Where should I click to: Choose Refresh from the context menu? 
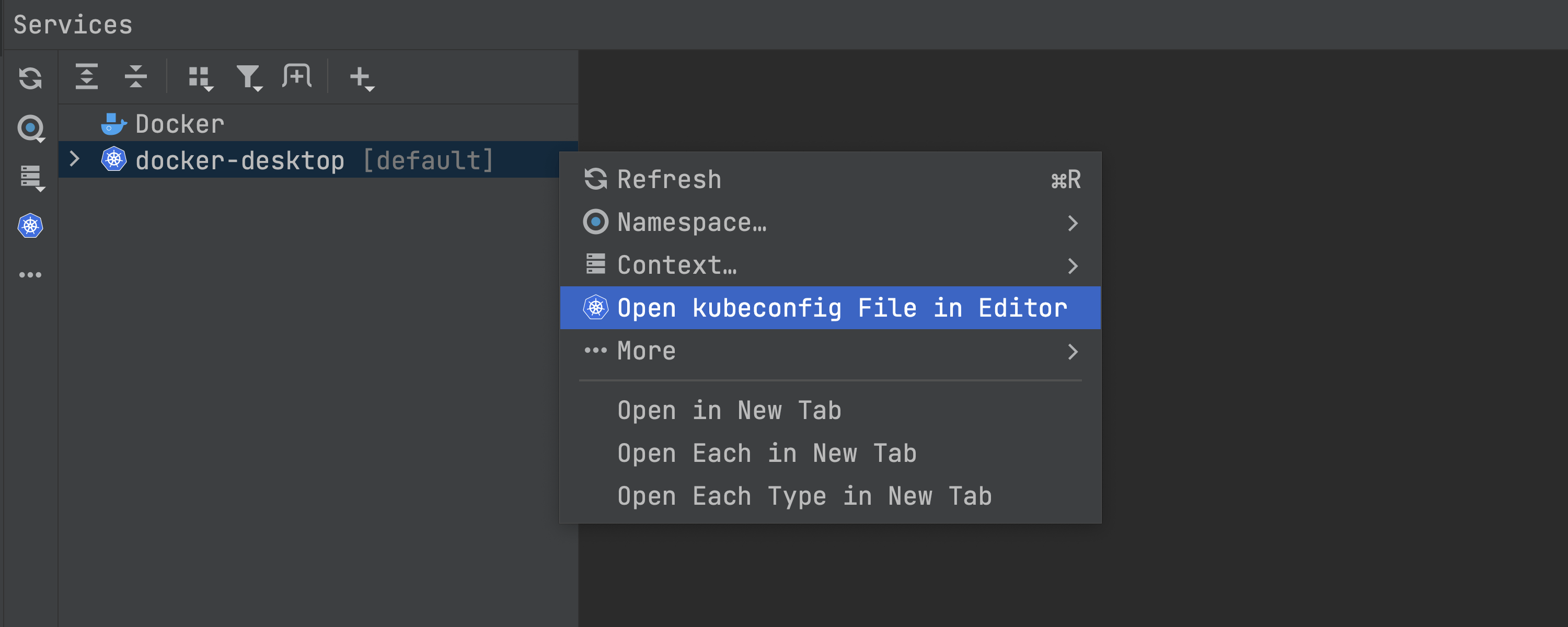pyautogui.click(x=668, y=180)
